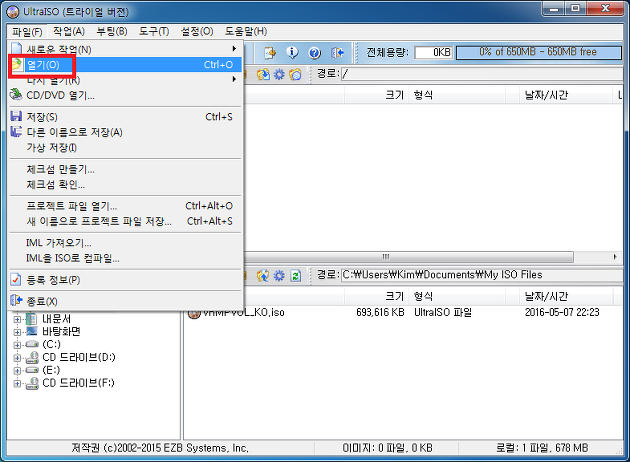Open 등록 정보(P) from the menu
This screenshot has height=462, width=630.
[x=125, y=280]
